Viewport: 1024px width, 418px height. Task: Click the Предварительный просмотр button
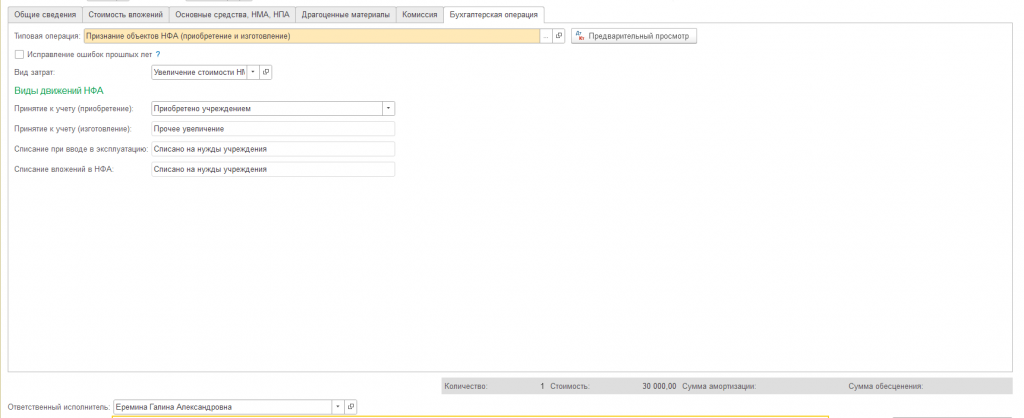click(633, 37)
